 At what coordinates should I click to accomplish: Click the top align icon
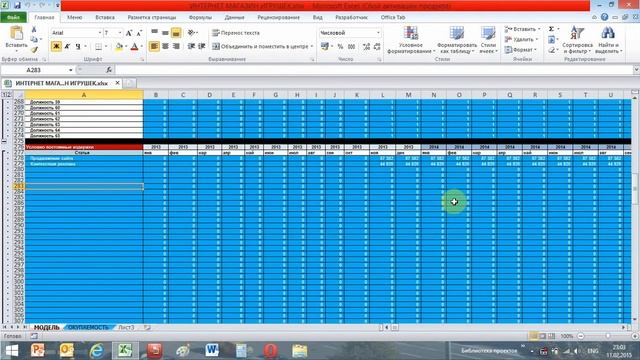tap(154, 32)
